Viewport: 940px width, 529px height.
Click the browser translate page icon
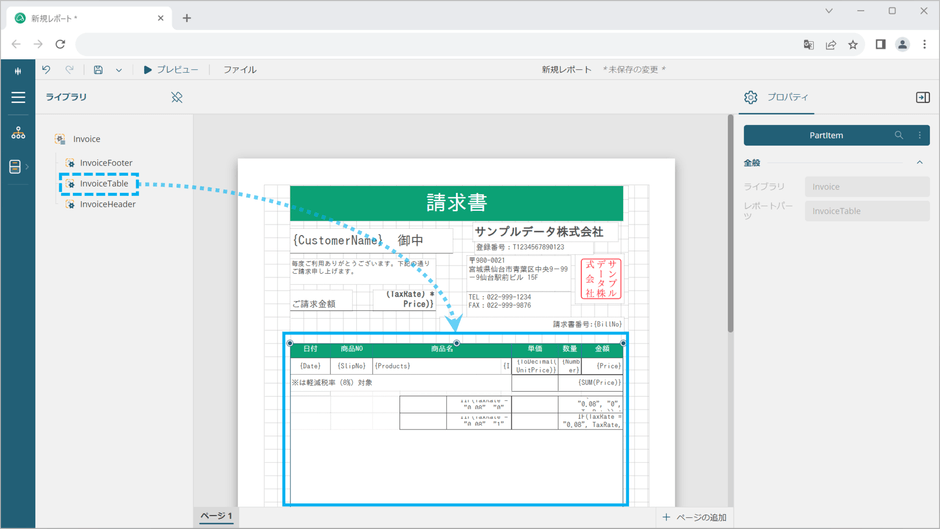click(x=809, y=45)
